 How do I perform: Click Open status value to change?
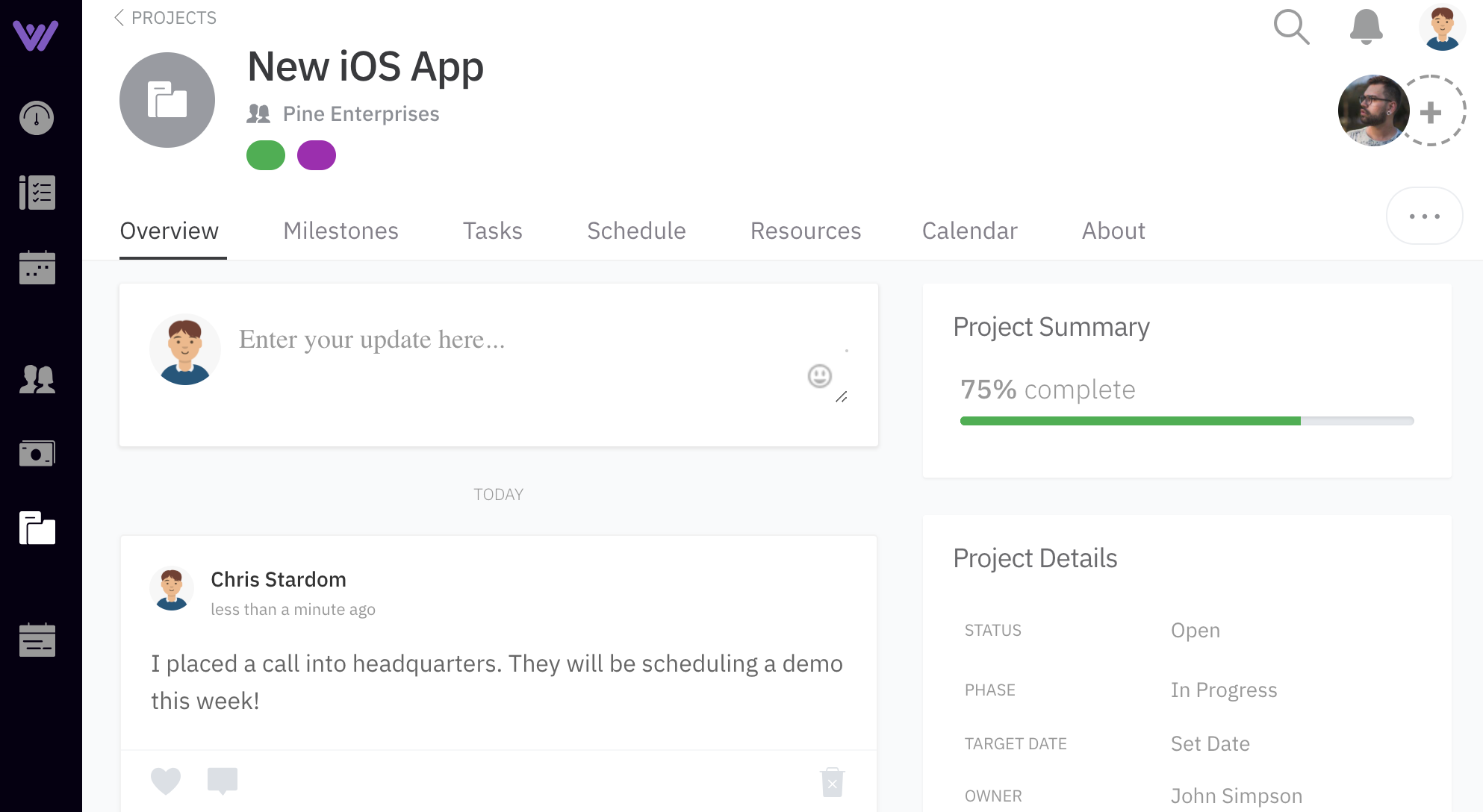pyautogui.click(x=1195, y=631)
